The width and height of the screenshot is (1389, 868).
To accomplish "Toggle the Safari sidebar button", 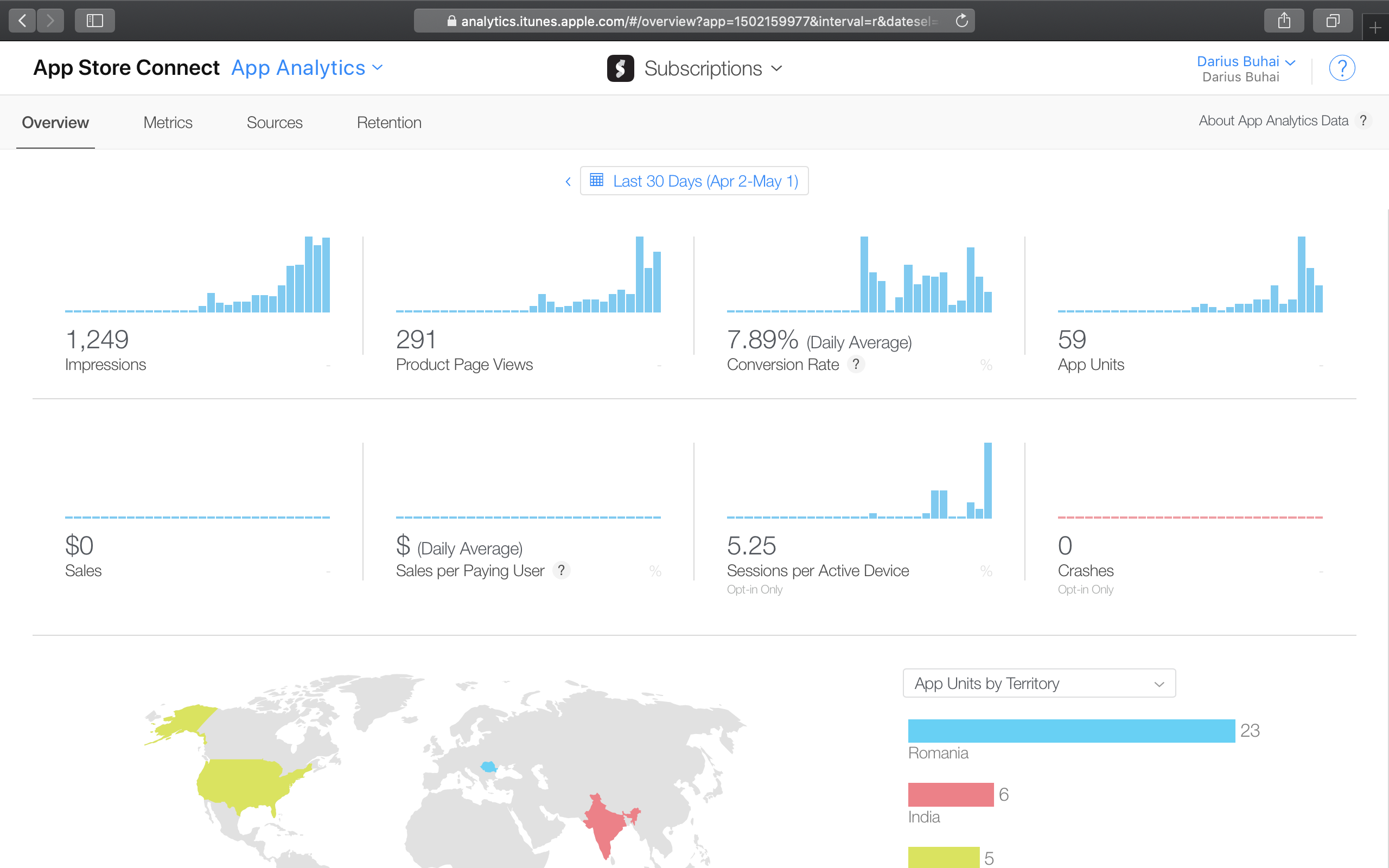I will point(95,21).
